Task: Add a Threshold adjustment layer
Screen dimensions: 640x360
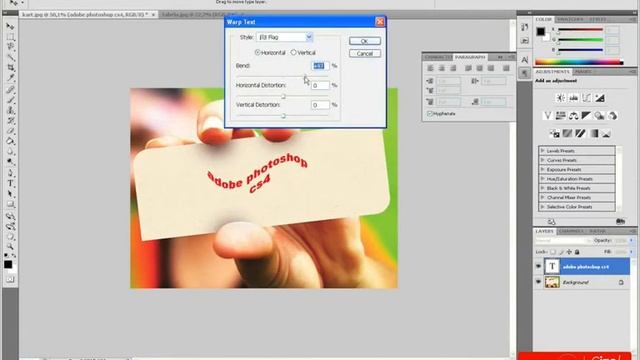Action: (x=580, y=133)
